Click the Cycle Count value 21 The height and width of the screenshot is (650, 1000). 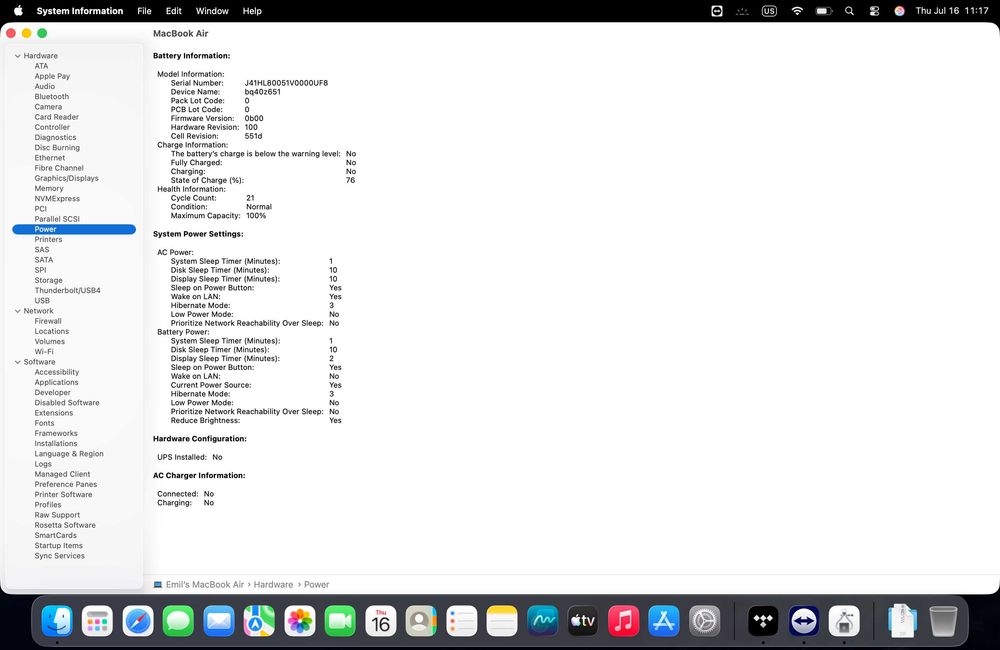251,198
